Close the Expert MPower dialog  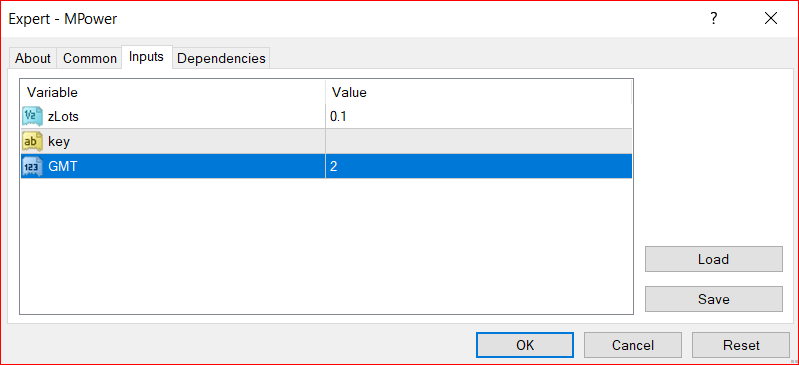click(x=770, y=19)
